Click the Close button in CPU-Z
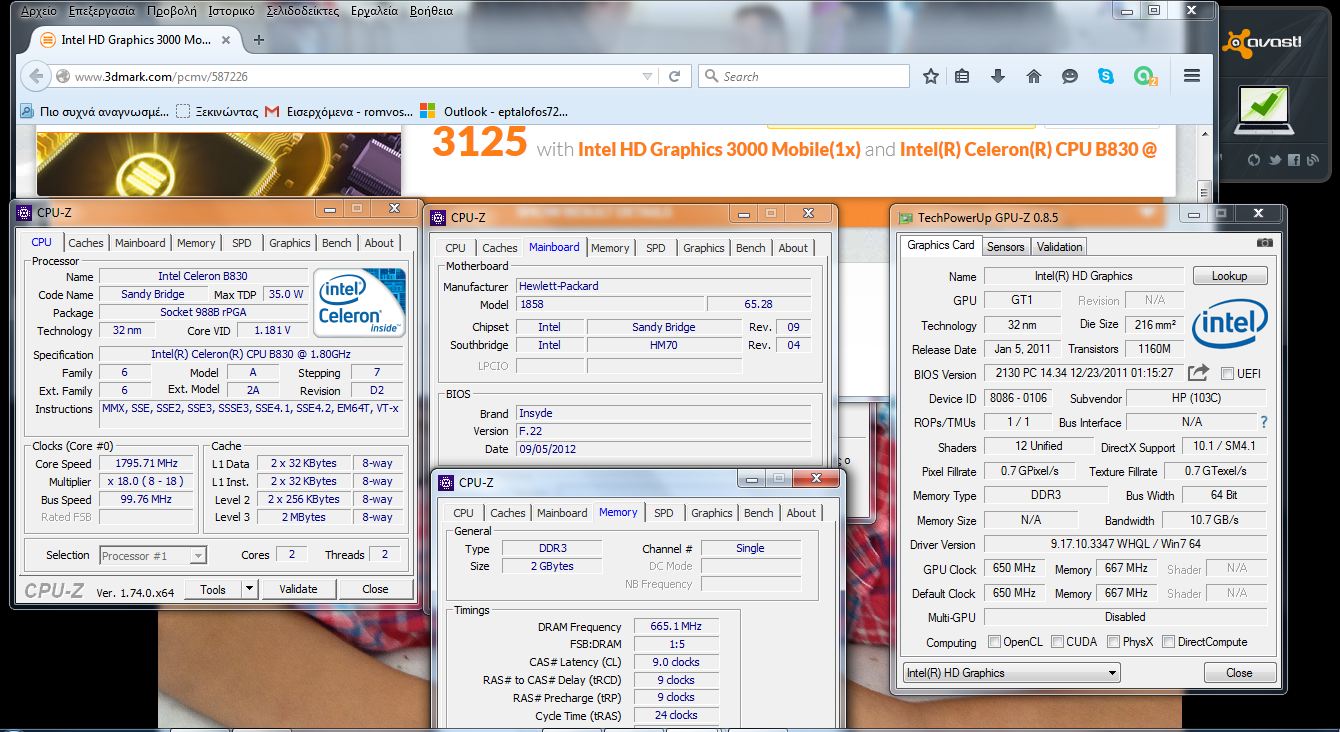 click(x=375, y=589)
